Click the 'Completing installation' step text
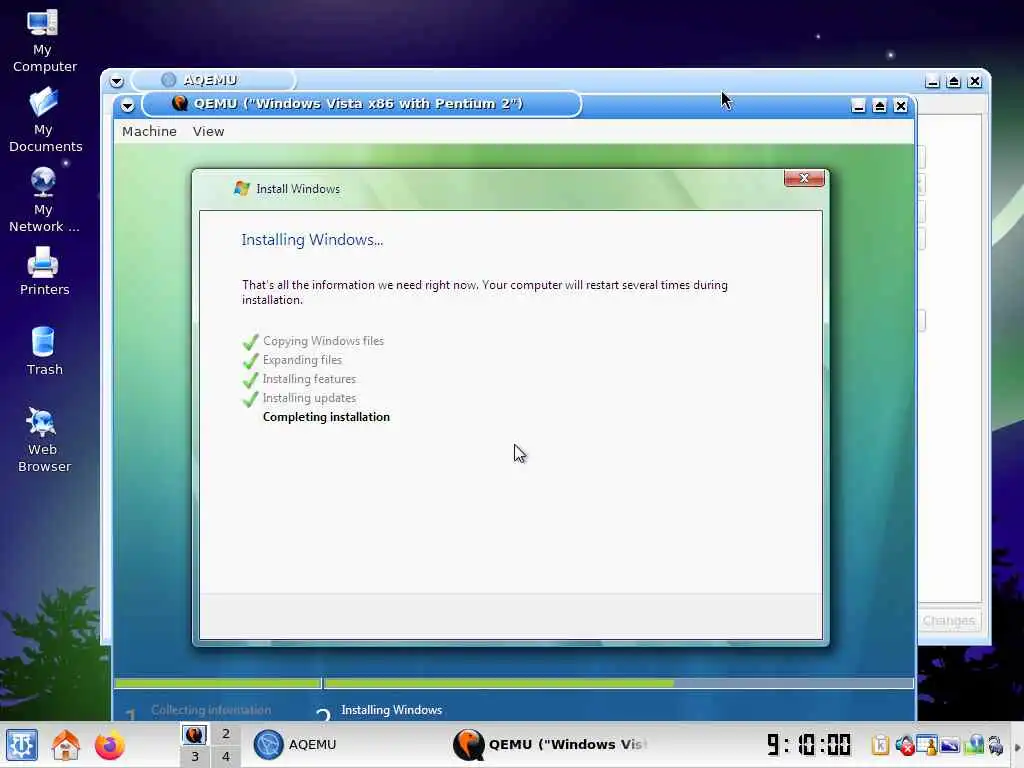The width and height of the screenshot is (1024, 768). pos(326,417)
